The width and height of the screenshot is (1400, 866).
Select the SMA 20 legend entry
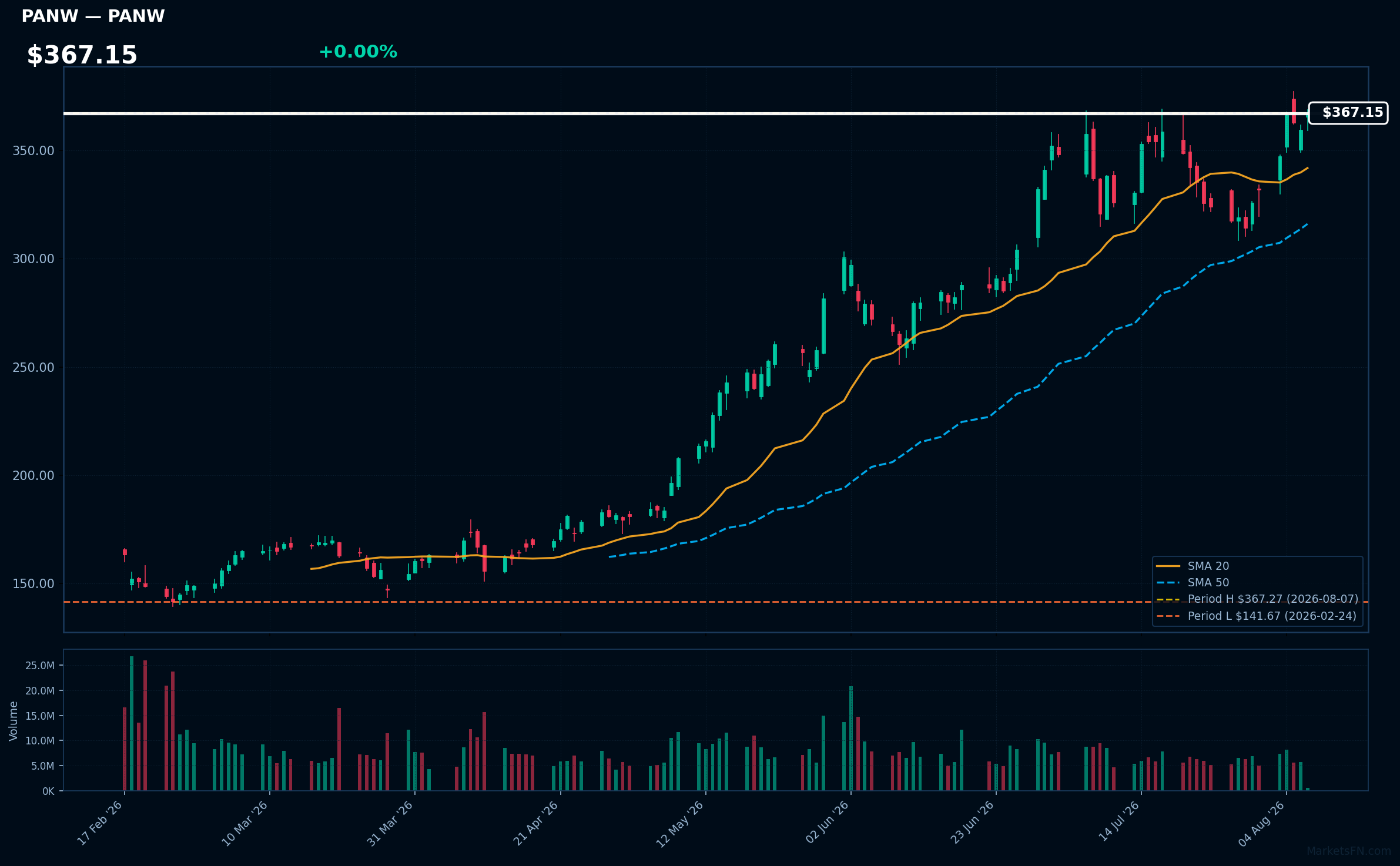pyautogui.click(x=1193, y=566)
